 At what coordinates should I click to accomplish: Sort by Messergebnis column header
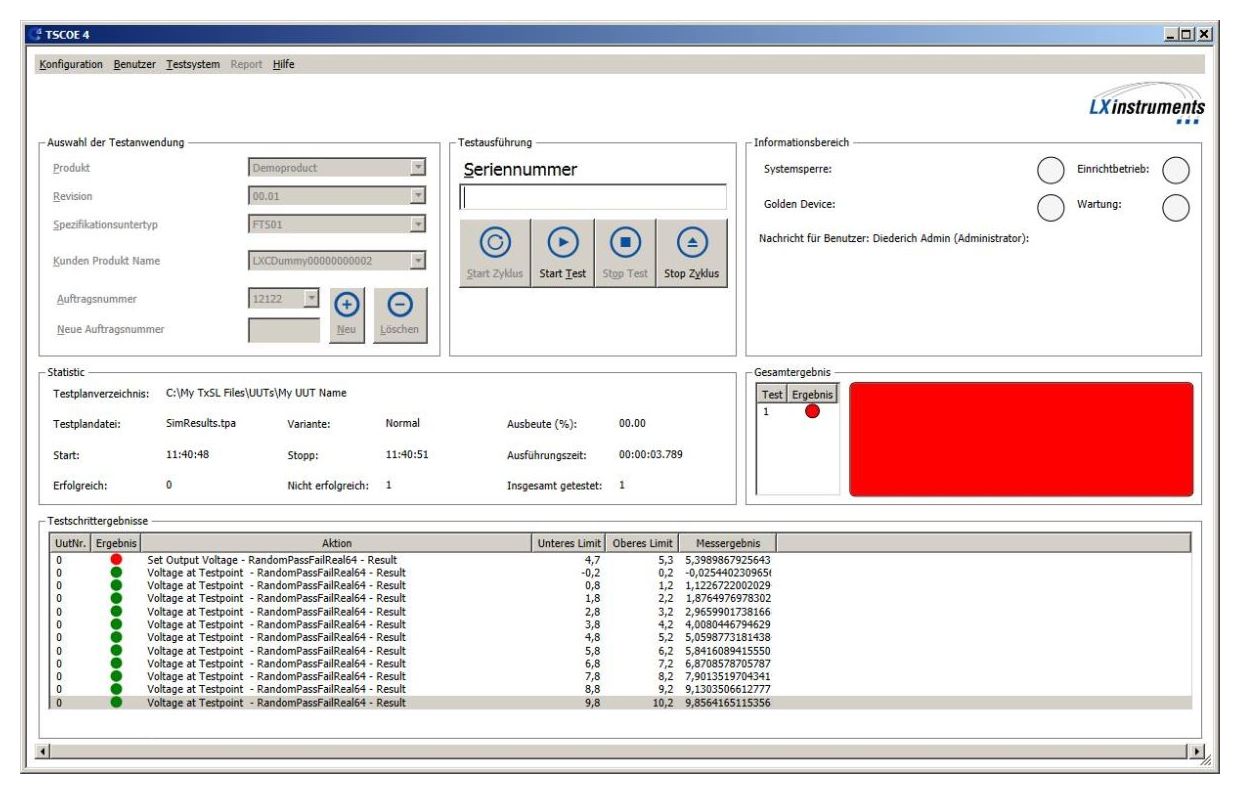click(x=727, y=543)
